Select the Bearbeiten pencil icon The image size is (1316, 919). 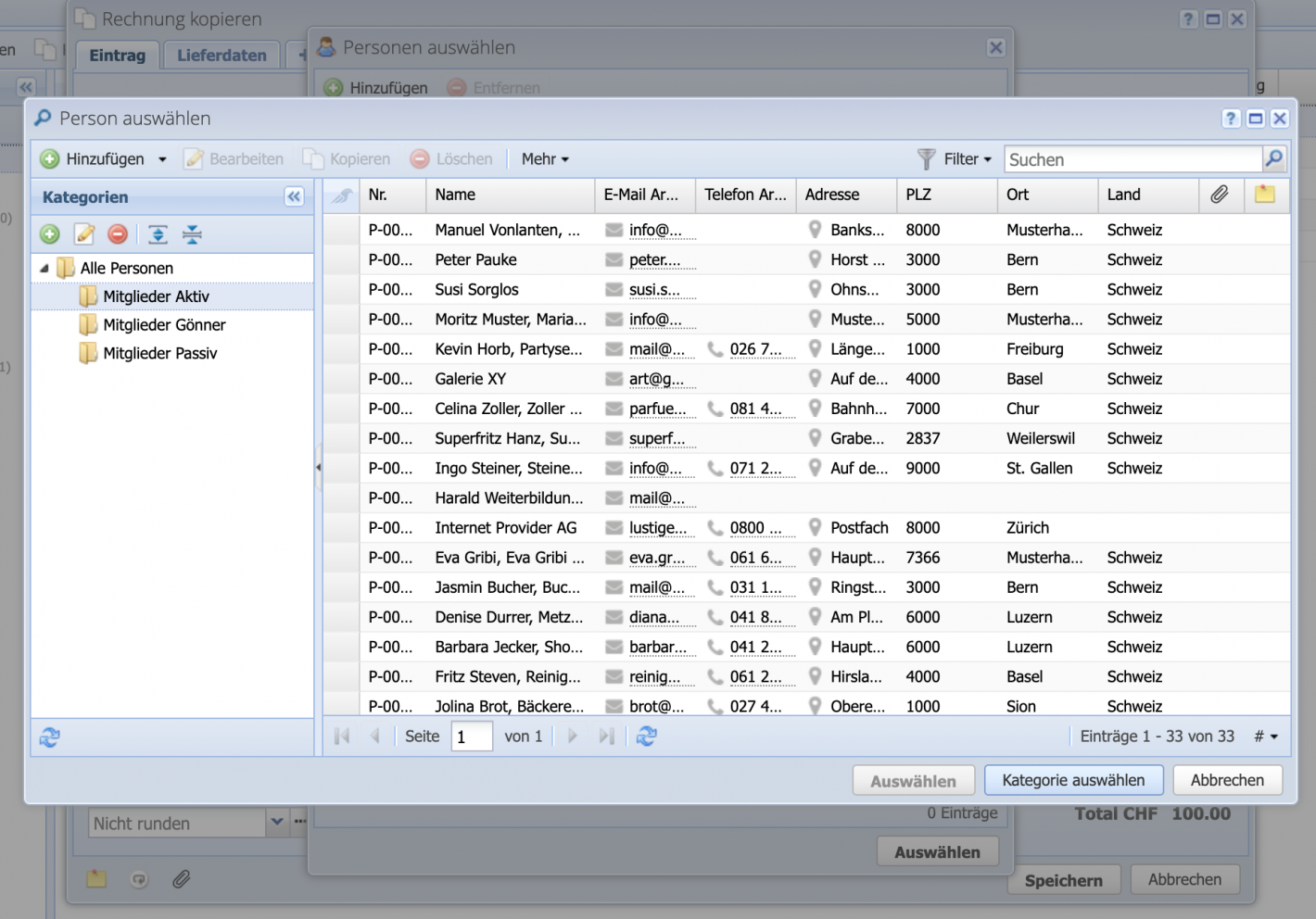click(x=193, y=158)
